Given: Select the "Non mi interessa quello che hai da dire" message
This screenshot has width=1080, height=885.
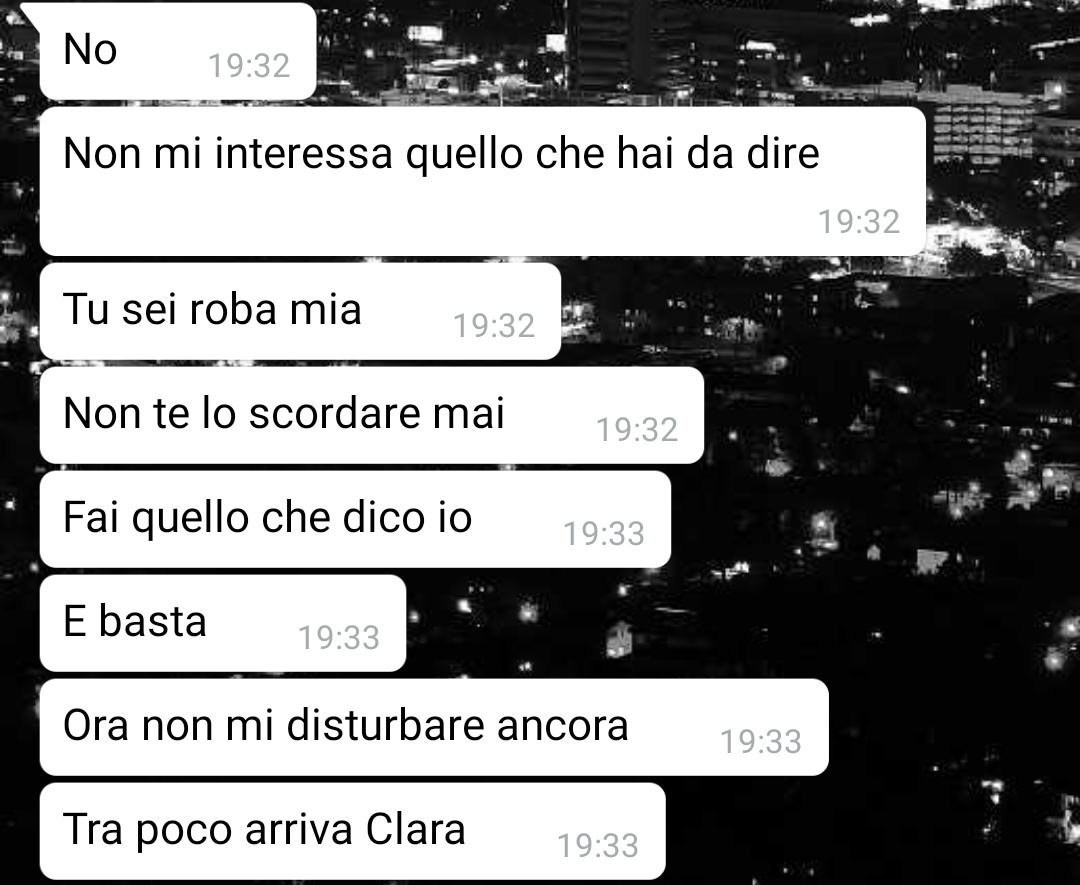Looking at the screenshot, I should tap(482, 181).
